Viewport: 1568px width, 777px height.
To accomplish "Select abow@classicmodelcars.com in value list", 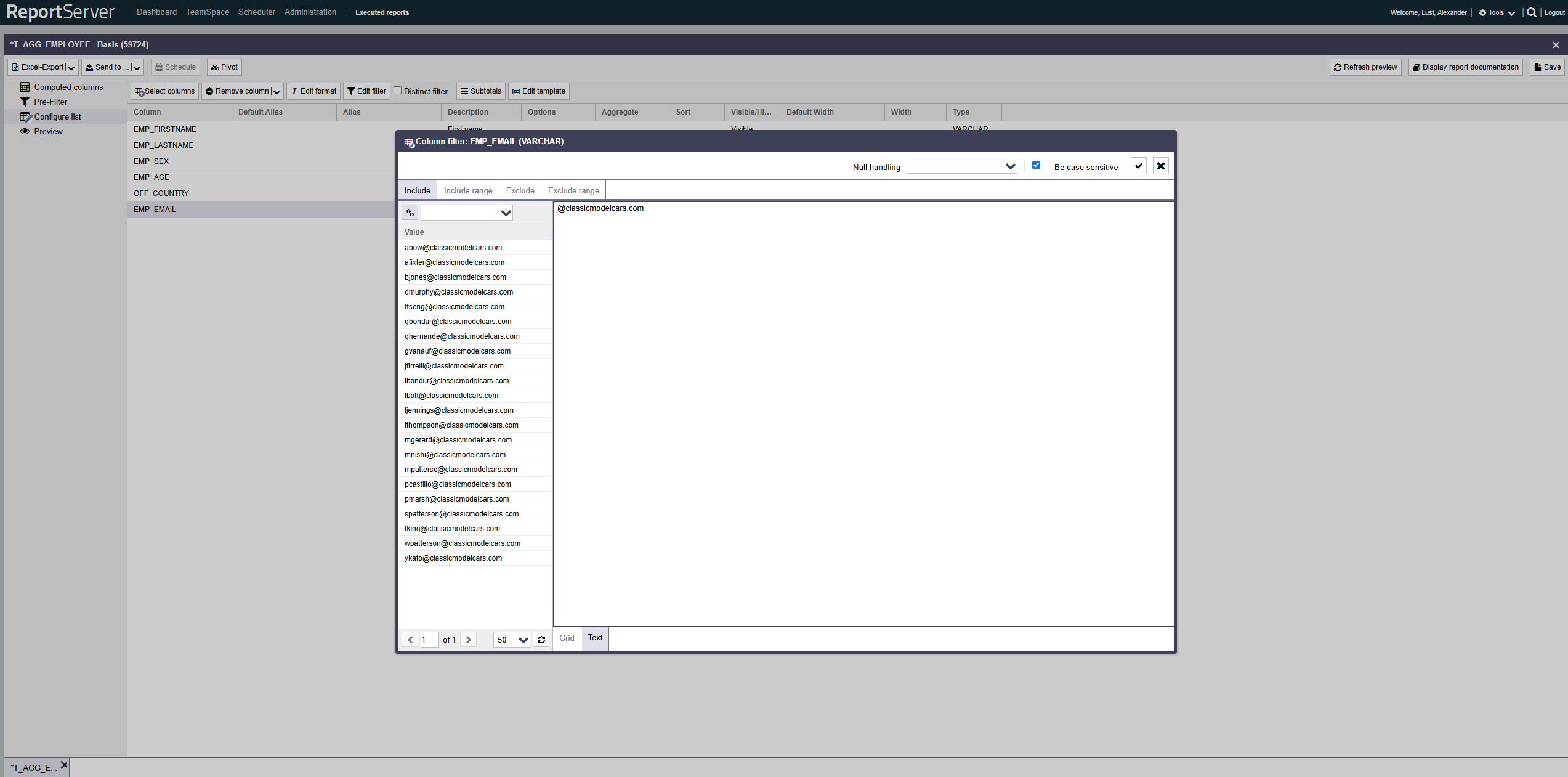I will click(453, 248).
